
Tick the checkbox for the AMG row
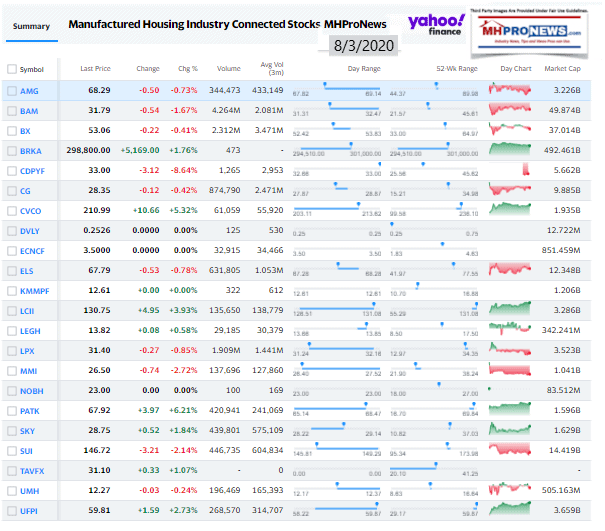(x=11, y=91)
